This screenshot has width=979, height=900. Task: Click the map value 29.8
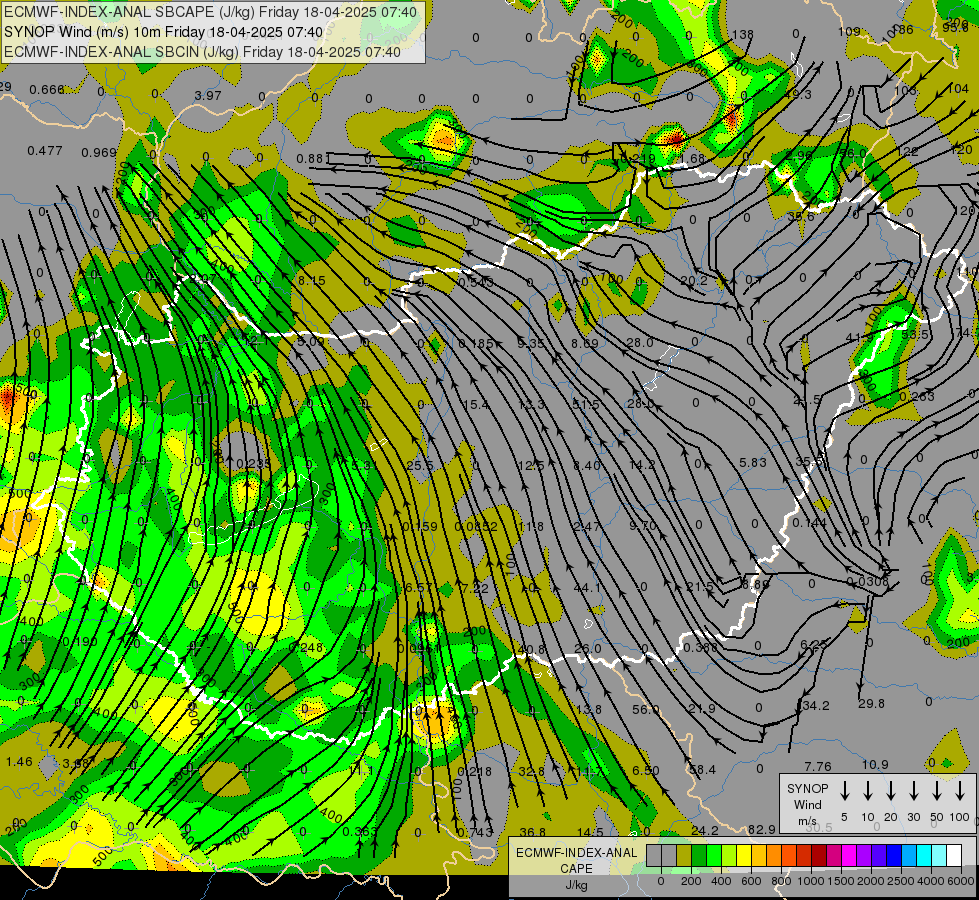point(871,704)
